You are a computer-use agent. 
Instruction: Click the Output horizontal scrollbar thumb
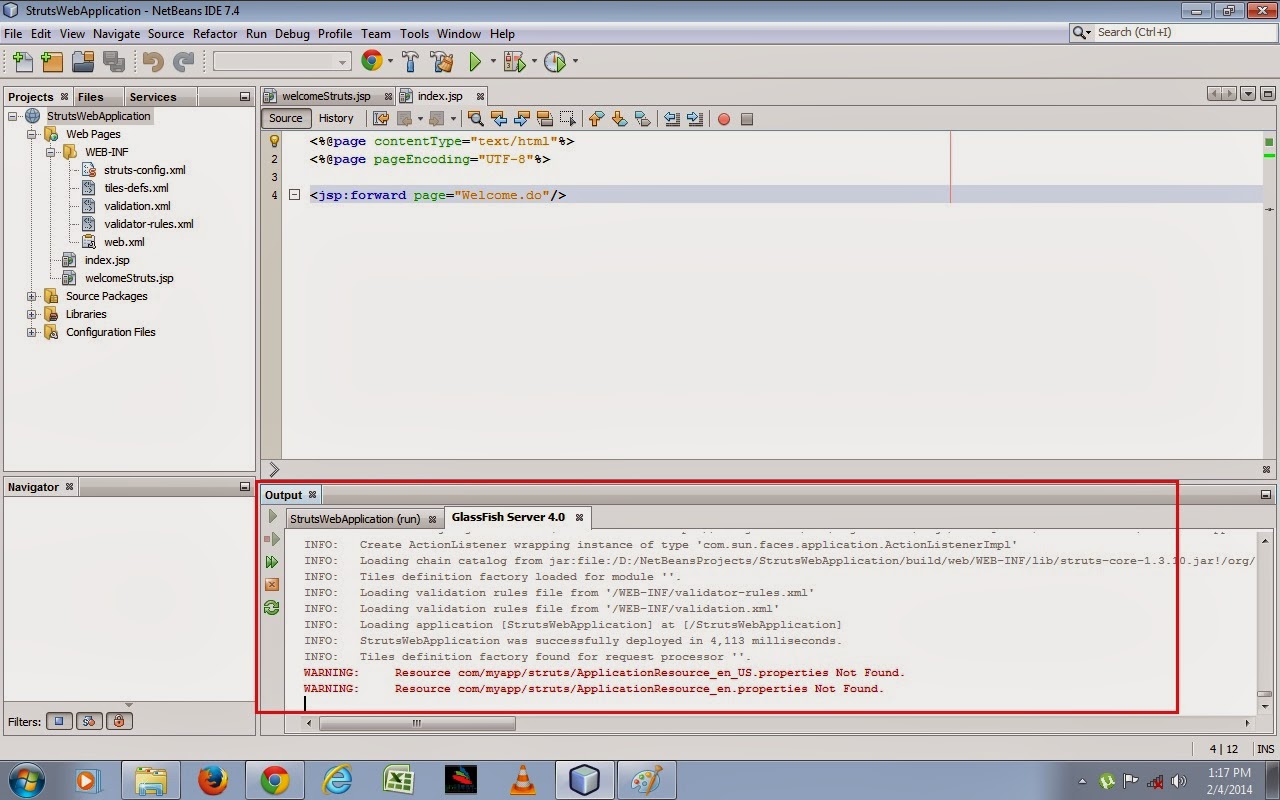417,723
